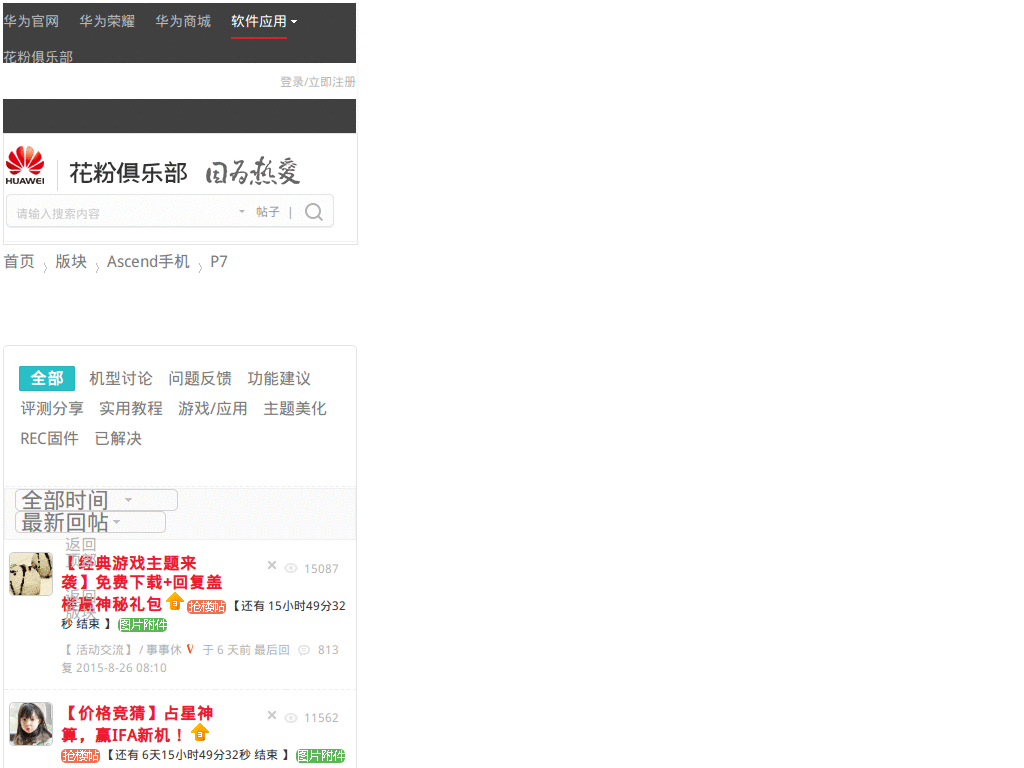Click 首页 in the breadcrumb
The width and height of the screenshot is (1024, 768).
point(19,261)
